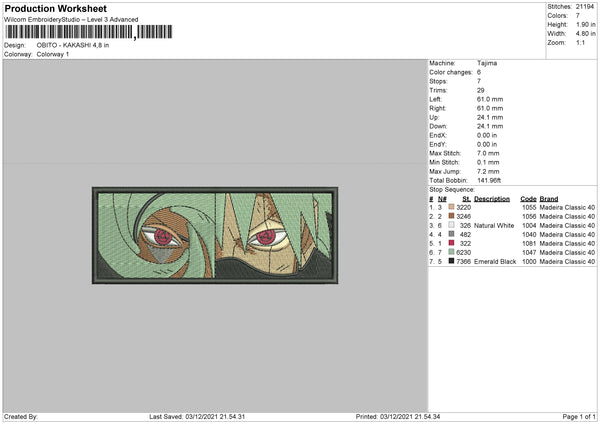
Task: Click the Zoom 1:1 value
Action: [580, 43]
